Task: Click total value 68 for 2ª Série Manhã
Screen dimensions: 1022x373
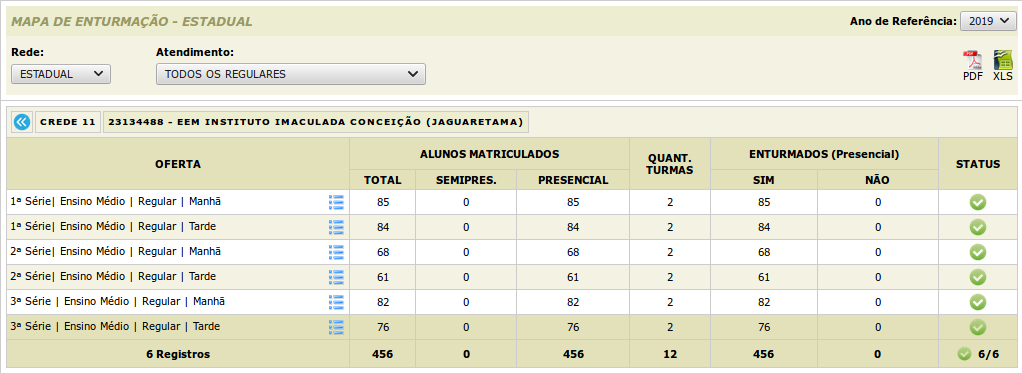Action: pyautogui.click(x=383, y=252)
